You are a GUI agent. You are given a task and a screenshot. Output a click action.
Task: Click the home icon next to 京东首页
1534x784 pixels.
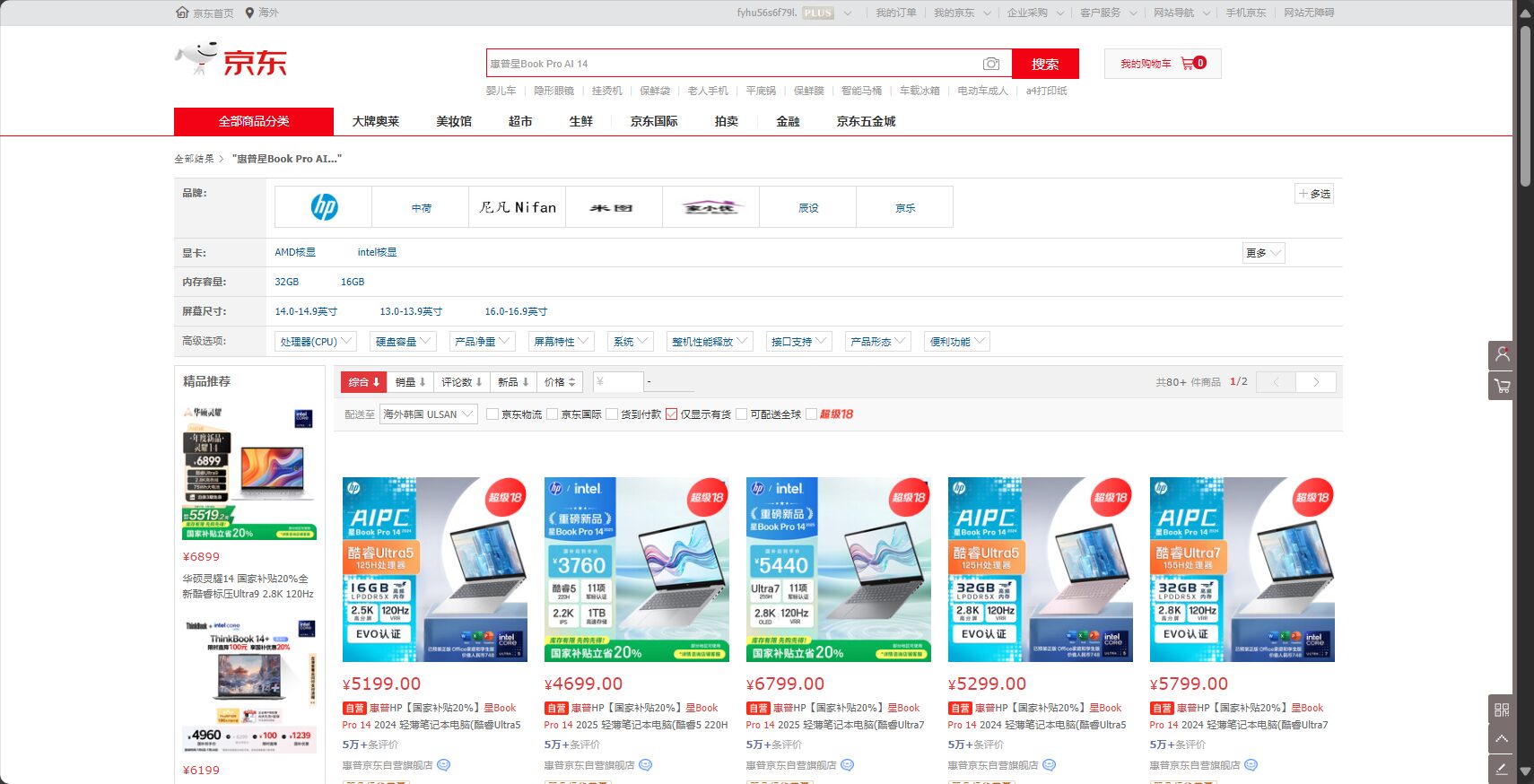183,13
